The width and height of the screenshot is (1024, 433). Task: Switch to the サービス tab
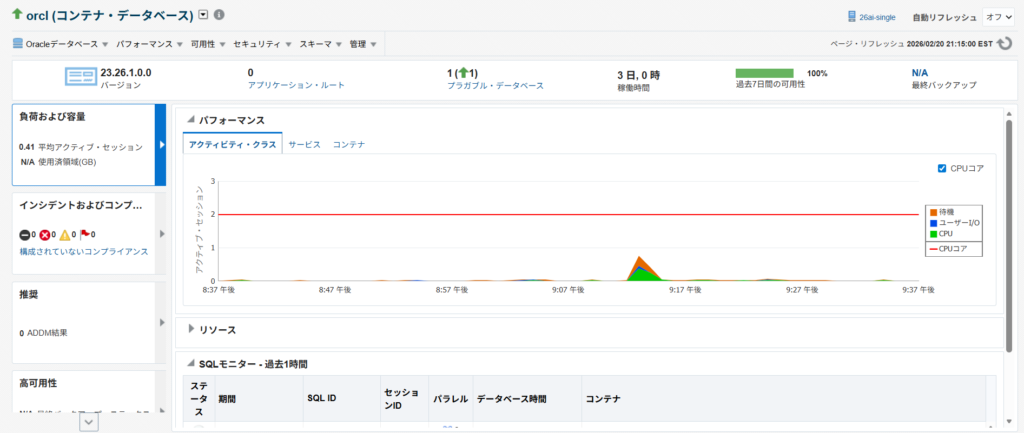coord(304,145)
